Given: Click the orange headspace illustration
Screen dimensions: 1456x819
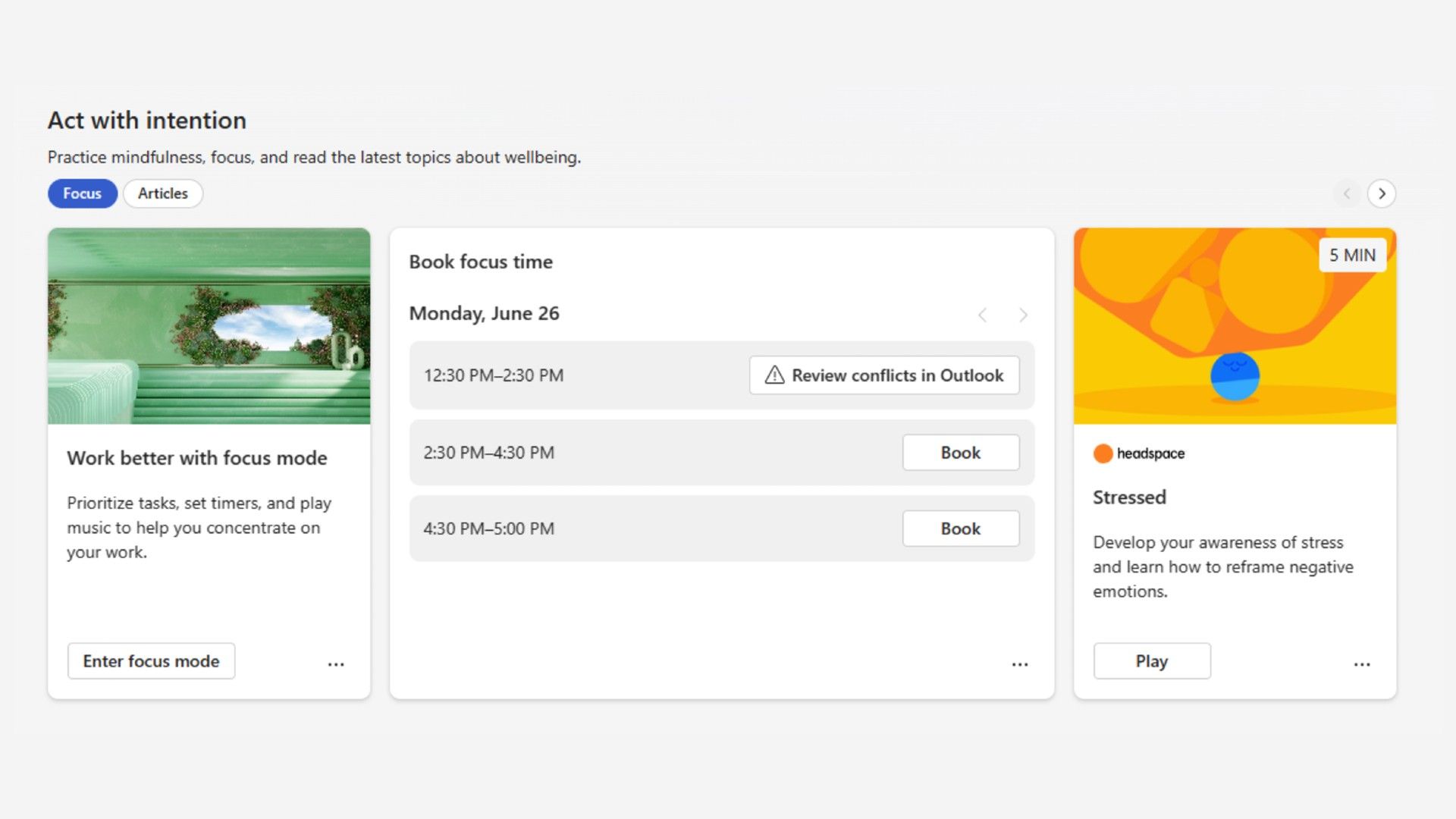Looking at the screenshot, I should pos(1235,326).
